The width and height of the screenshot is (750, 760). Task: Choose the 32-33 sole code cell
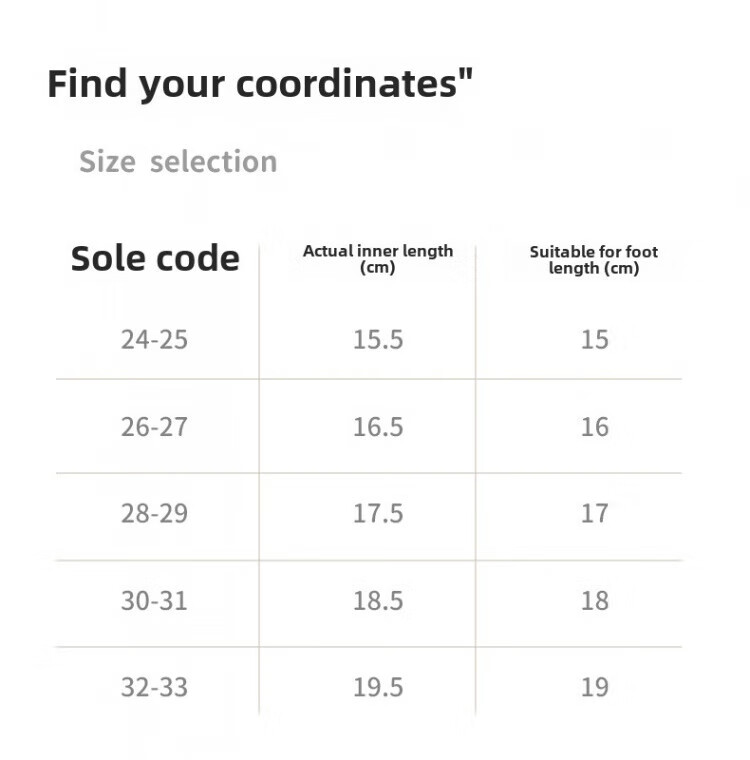coord(154,688)
